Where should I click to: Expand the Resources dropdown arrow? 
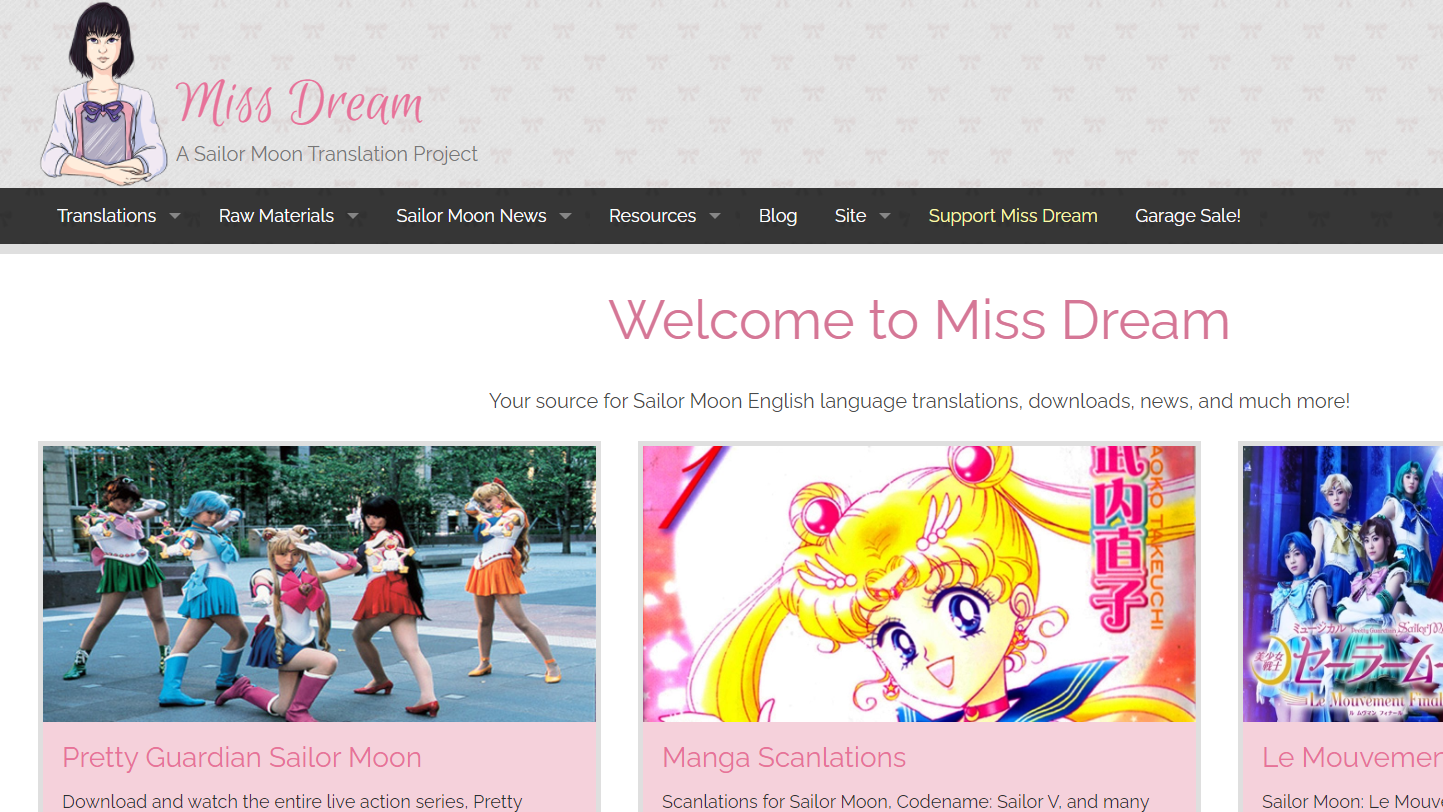click(714, 216)
